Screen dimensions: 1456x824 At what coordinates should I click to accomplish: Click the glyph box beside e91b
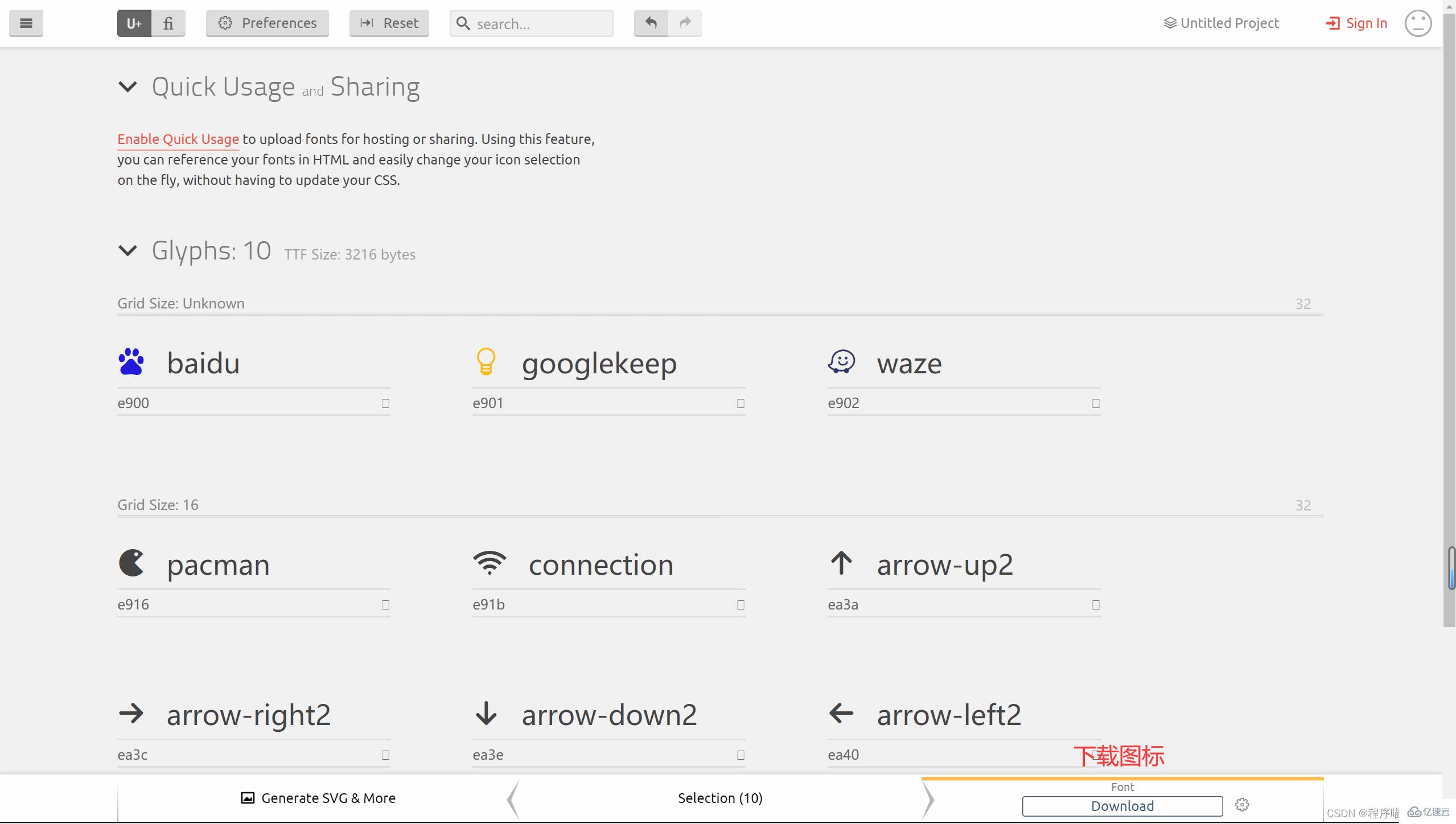tap(741, 605)
